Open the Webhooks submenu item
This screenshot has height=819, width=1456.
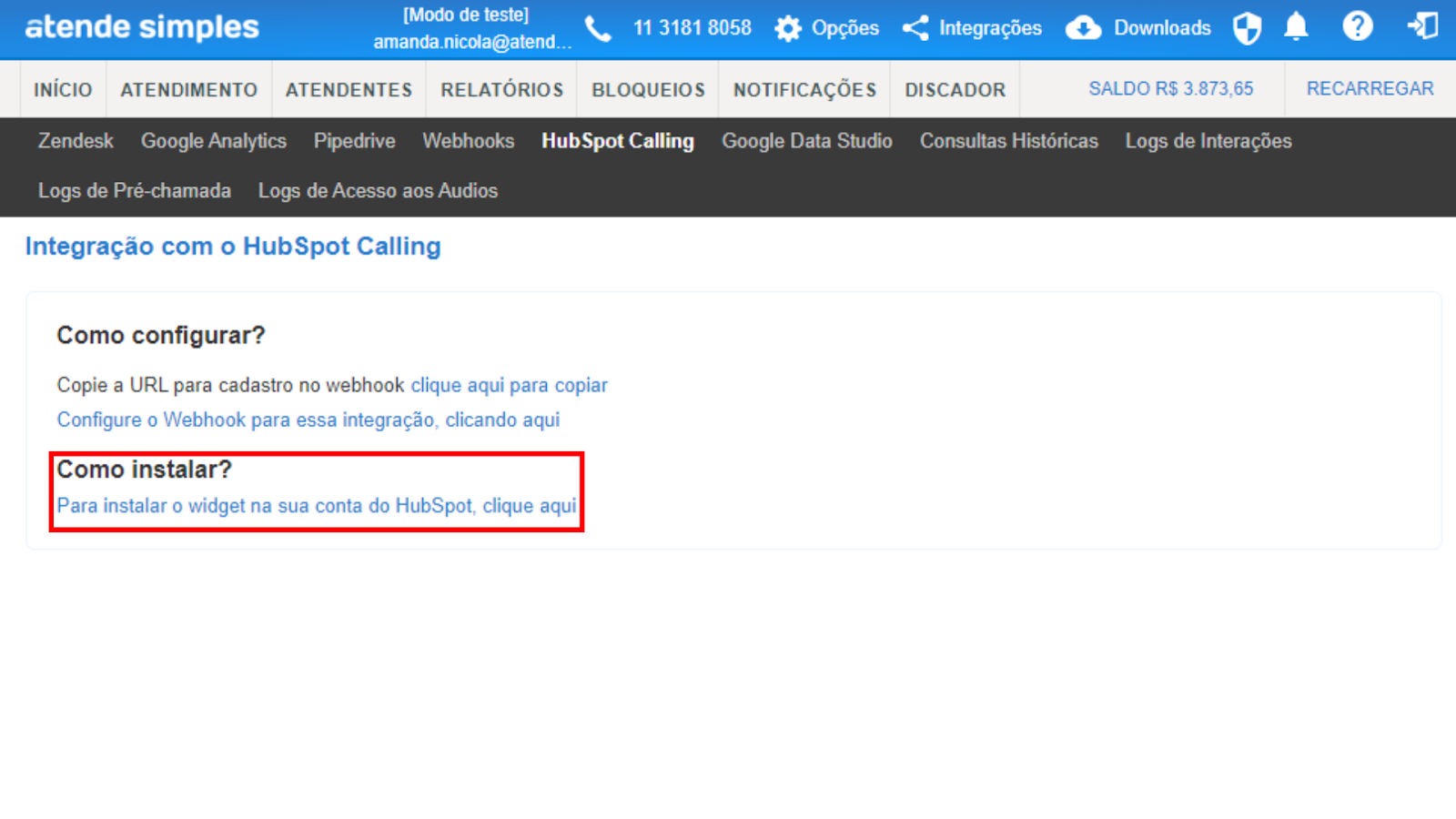point(469,141)
